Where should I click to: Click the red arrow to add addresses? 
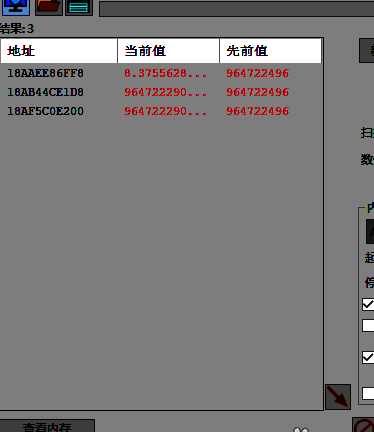tap(338, 397)
